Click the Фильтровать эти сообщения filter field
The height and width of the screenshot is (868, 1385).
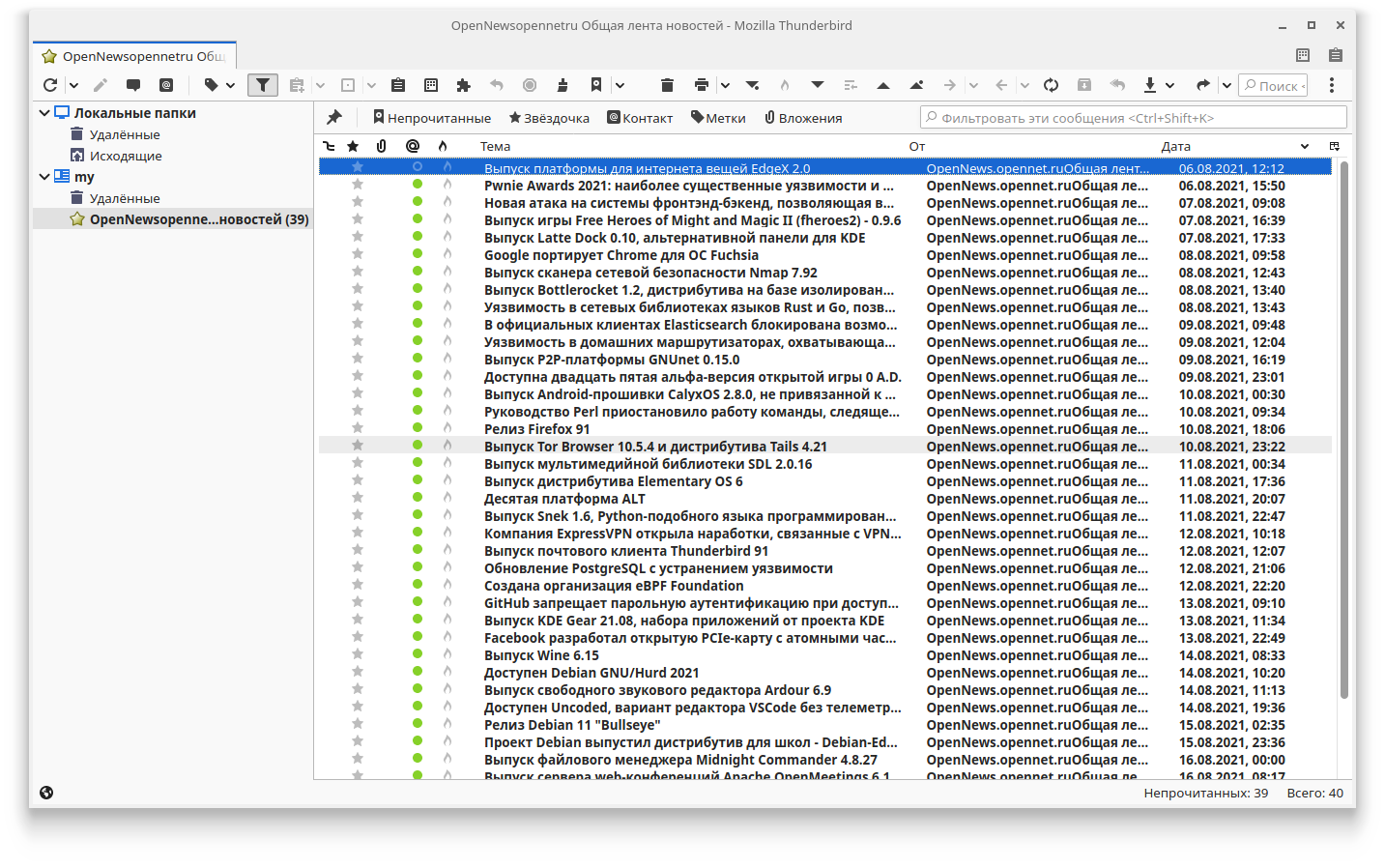[x=1134, y=117]
